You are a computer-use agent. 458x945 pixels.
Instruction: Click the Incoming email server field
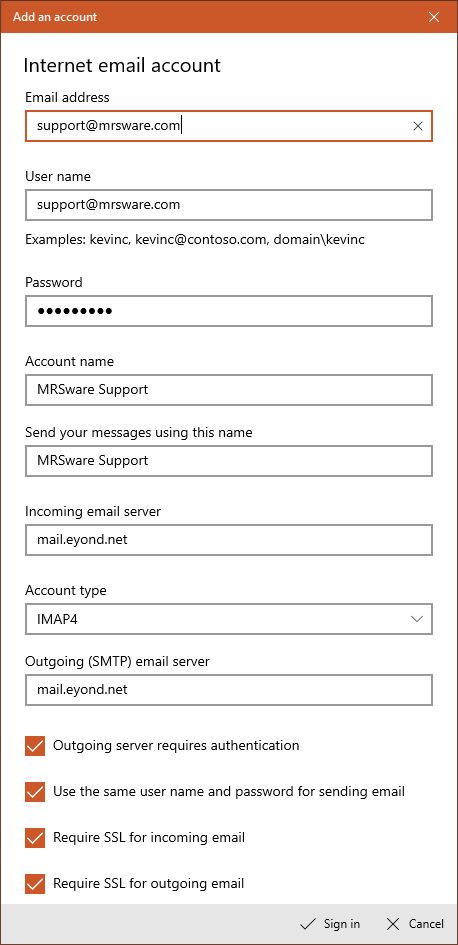[229, 540]
